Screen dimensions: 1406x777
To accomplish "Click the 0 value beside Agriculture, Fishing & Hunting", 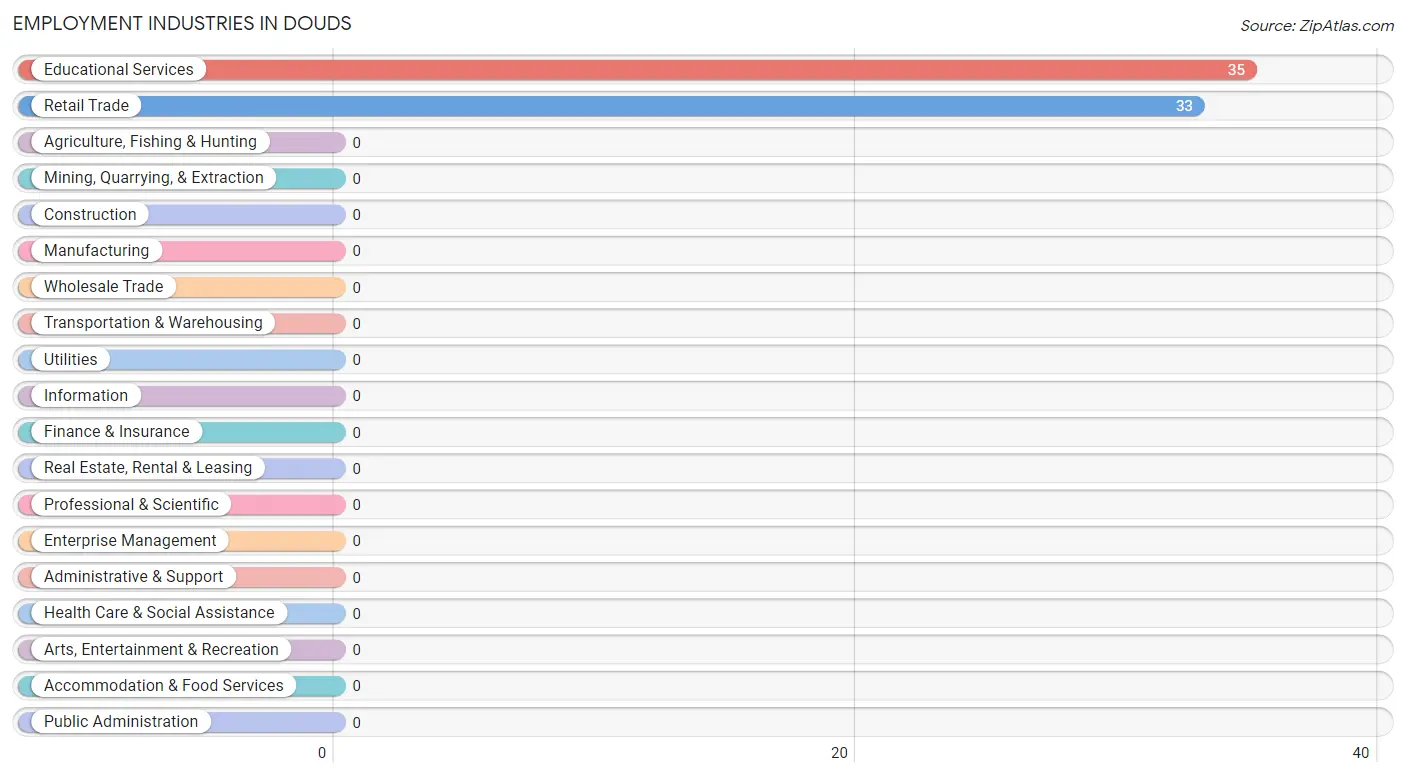I will click(x=356, y=143).
